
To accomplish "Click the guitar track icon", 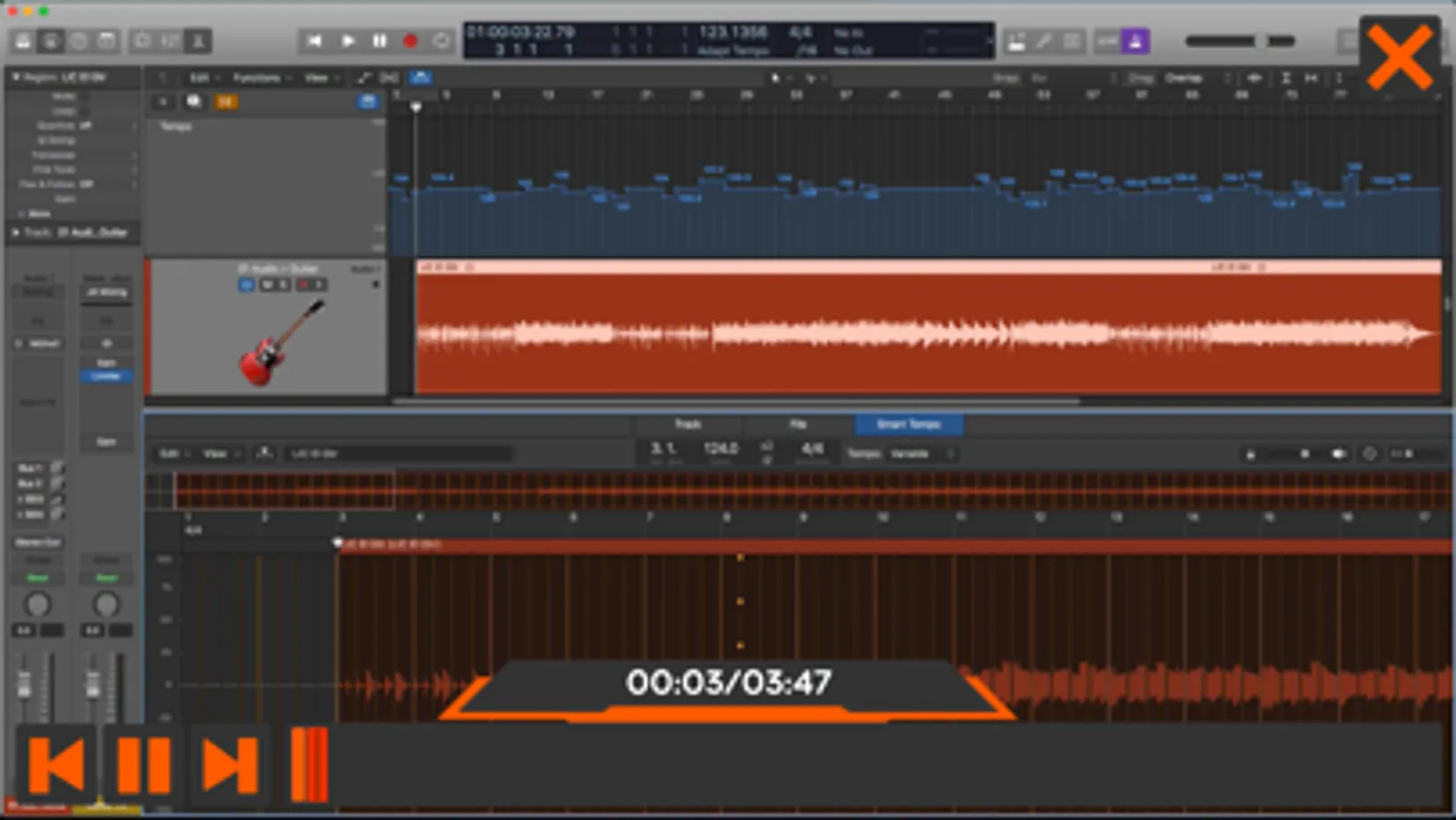I will click(279, 343).
